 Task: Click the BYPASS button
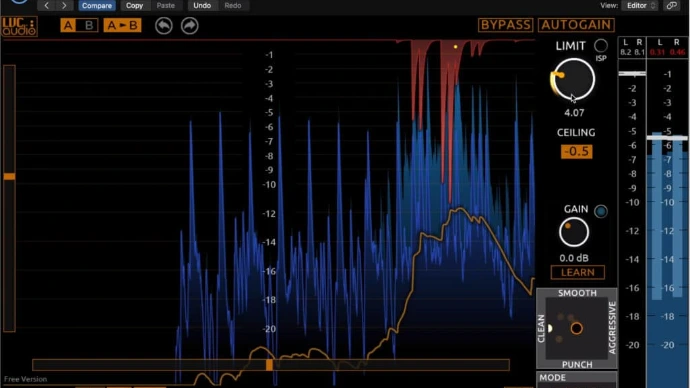(506, 25)
